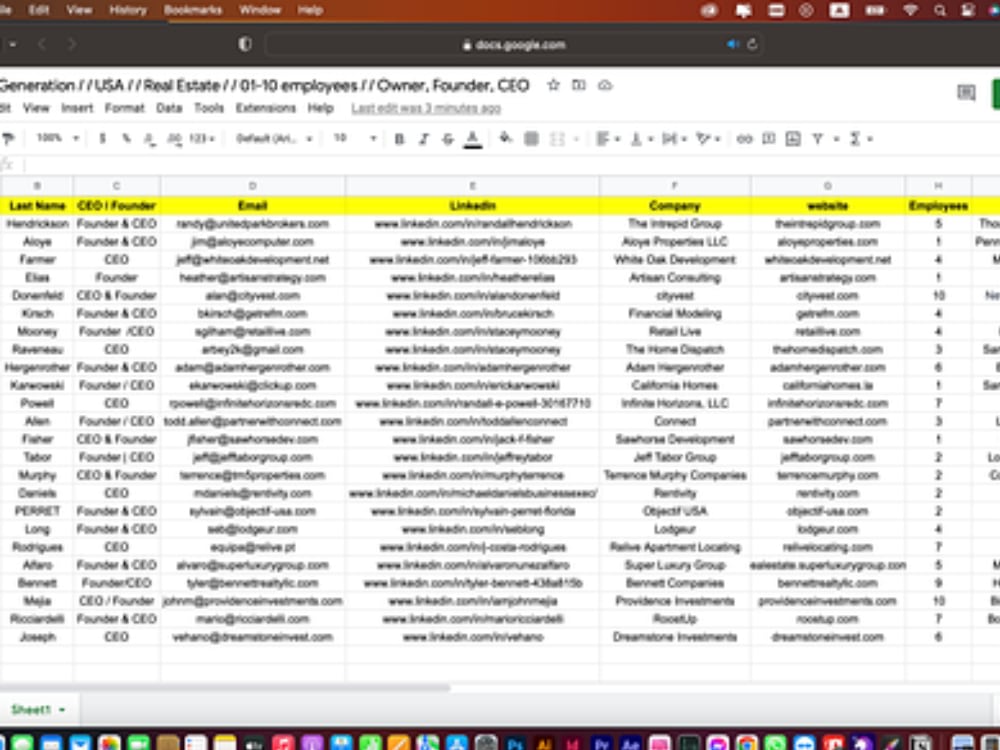Open the Tools menu

point(209,108)
